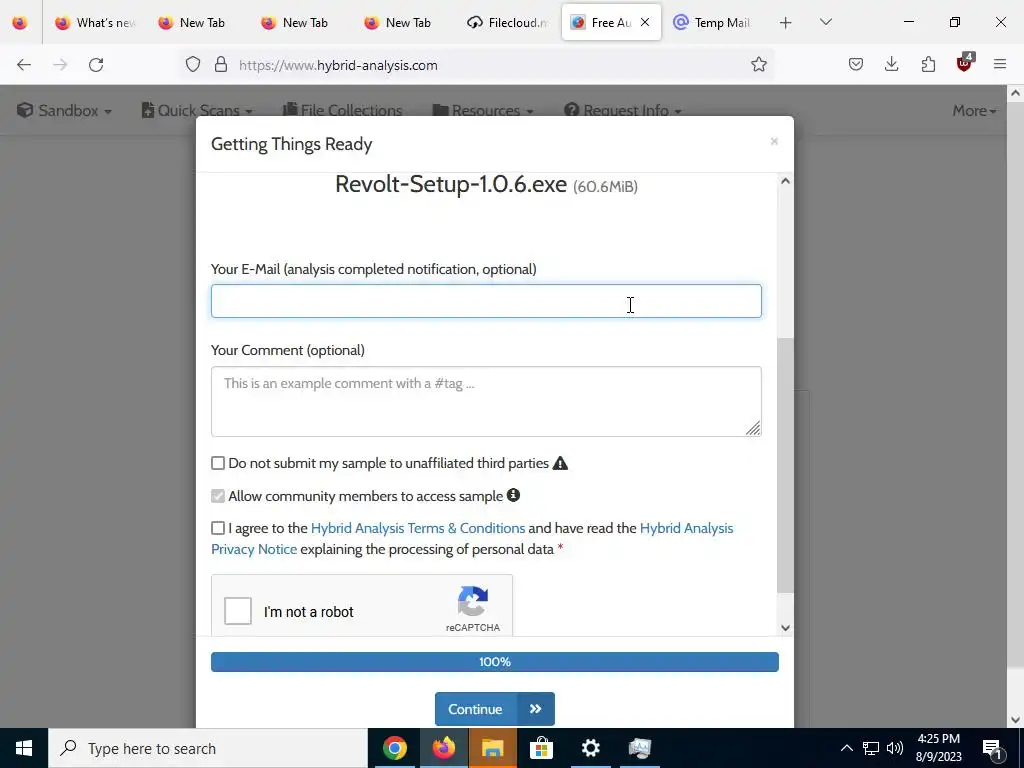The image size is (1024, 768).
Task: Click the tracking protection shield icon
Action: click(x=193, y=65)
